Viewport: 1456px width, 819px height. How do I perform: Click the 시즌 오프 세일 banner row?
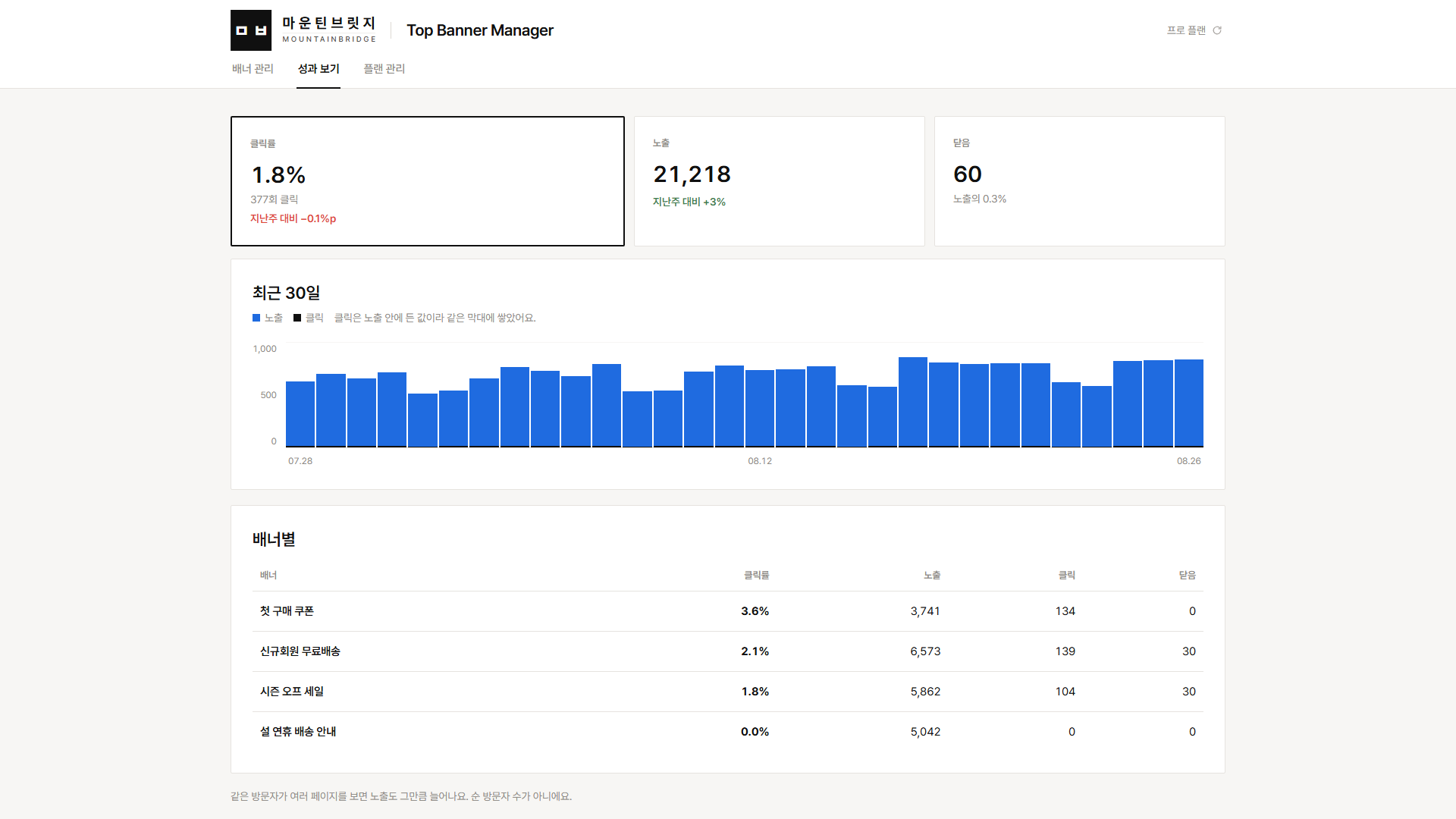tap(728, 692)
